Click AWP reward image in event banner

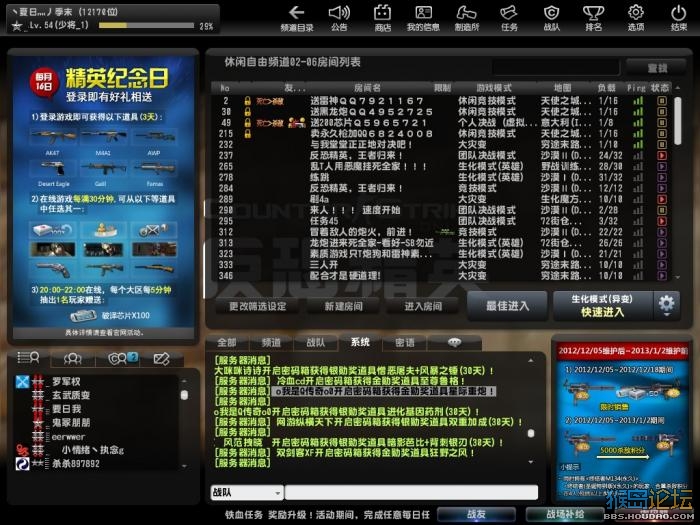[x=154, y=137]
